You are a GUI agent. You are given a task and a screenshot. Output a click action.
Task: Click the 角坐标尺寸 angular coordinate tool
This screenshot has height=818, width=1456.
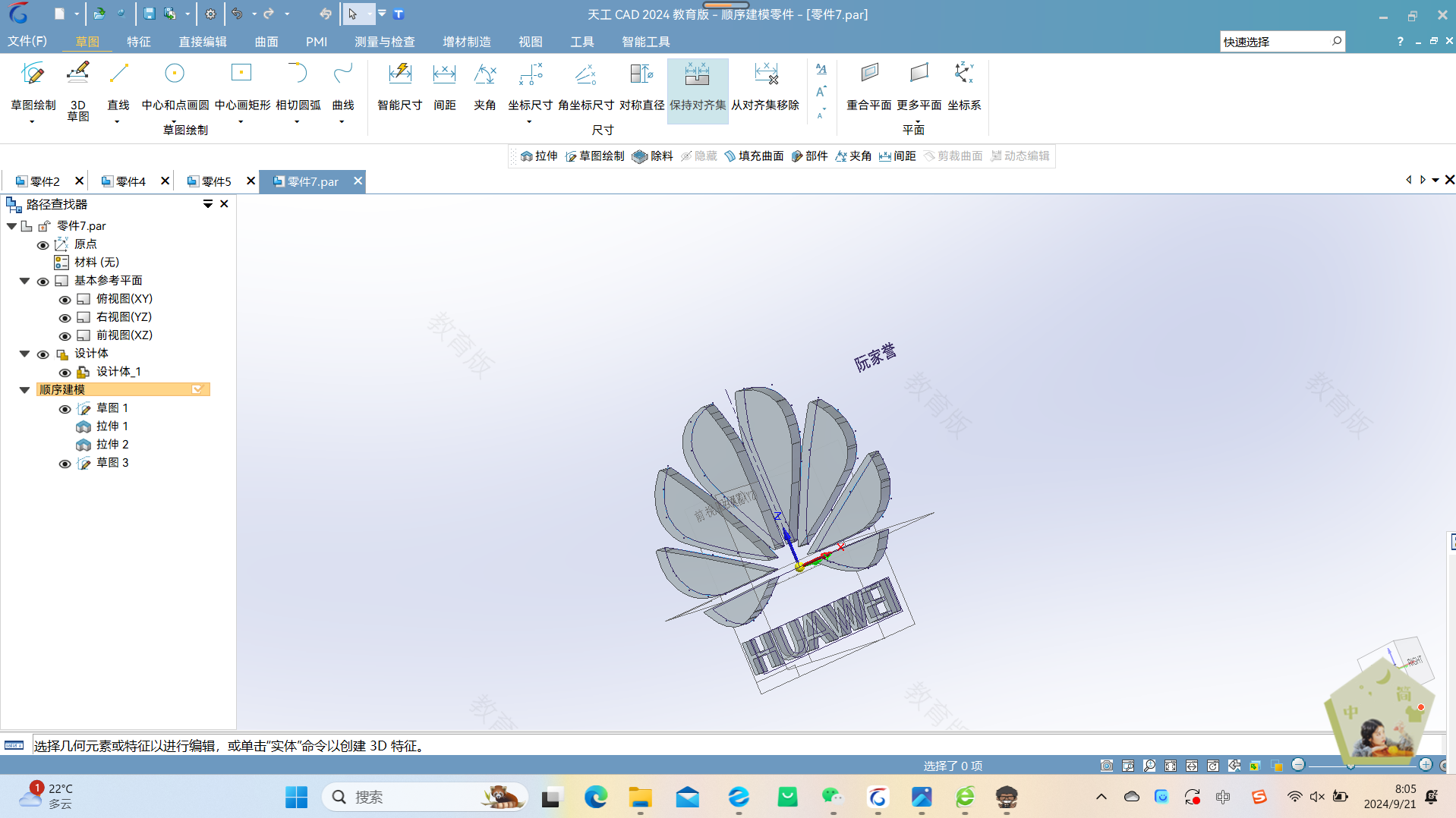pyautogui.click(x=585, y=86)
